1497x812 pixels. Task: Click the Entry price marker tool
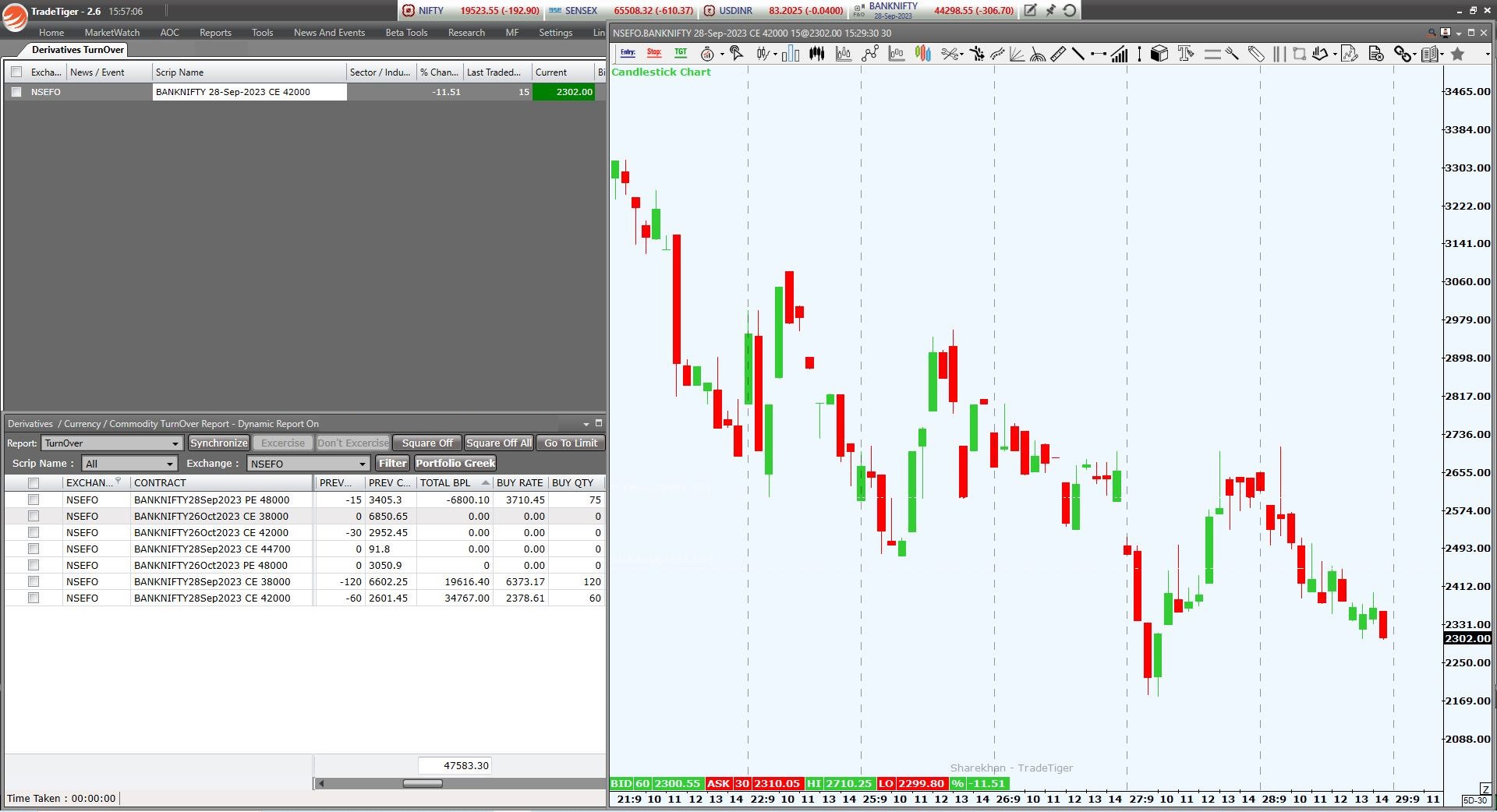point(628,53)
